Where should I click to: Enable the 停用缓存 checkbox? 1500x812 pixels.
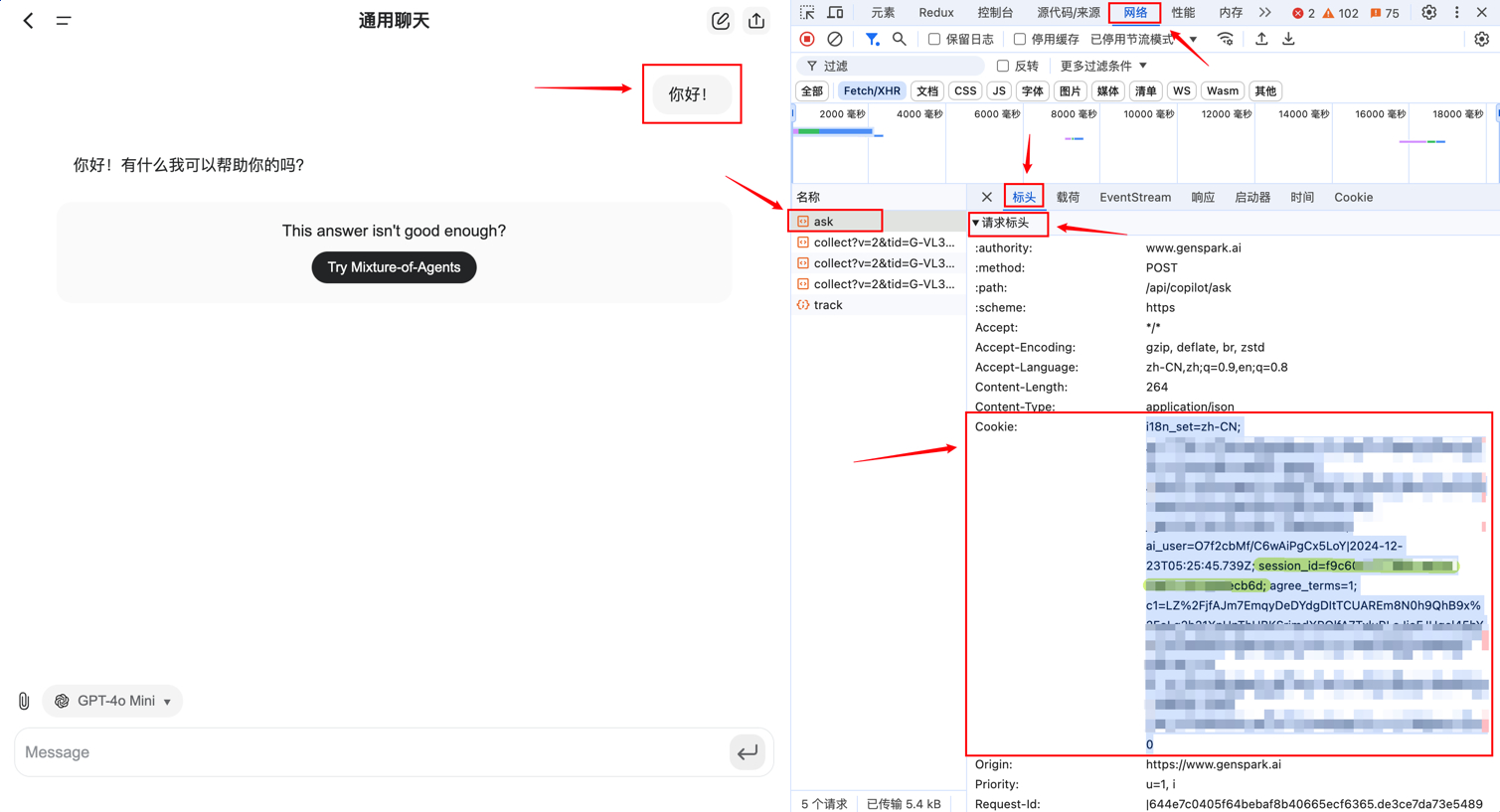[x=1020, y=39]
